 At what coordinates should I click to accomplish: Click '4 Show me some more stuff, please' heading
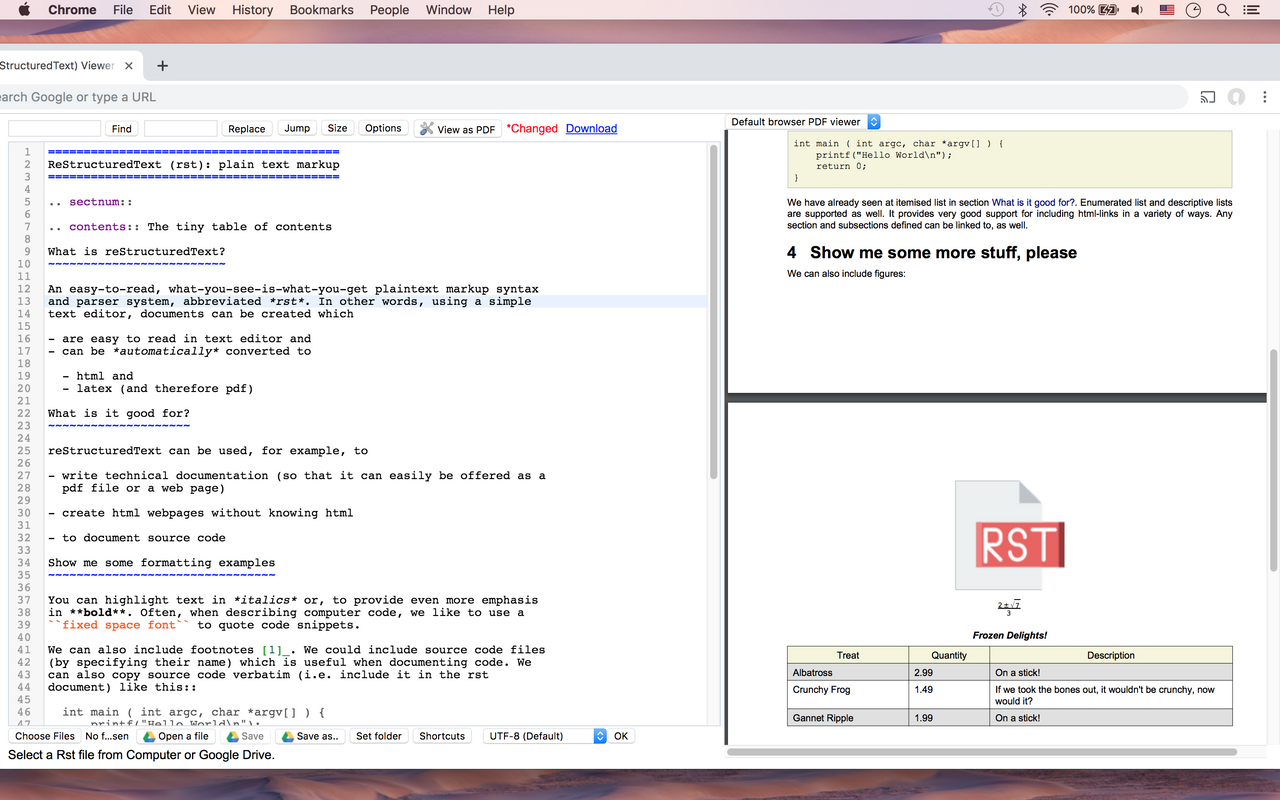[932, 252]
